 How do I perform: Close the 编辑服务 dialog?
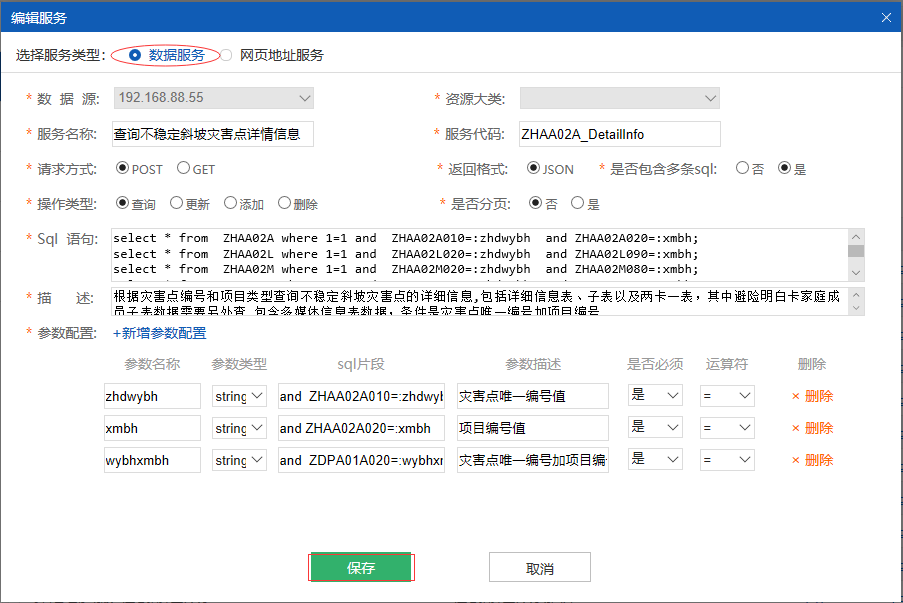click(x=885, y=17)
